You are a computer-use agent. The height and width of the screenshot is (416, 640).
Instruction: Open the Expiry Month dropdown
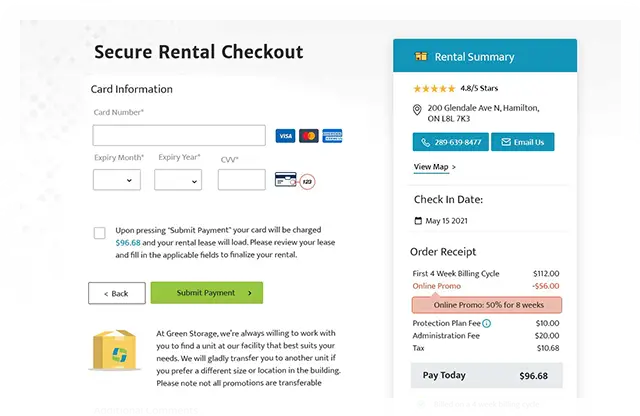click(x=117, y=180)
